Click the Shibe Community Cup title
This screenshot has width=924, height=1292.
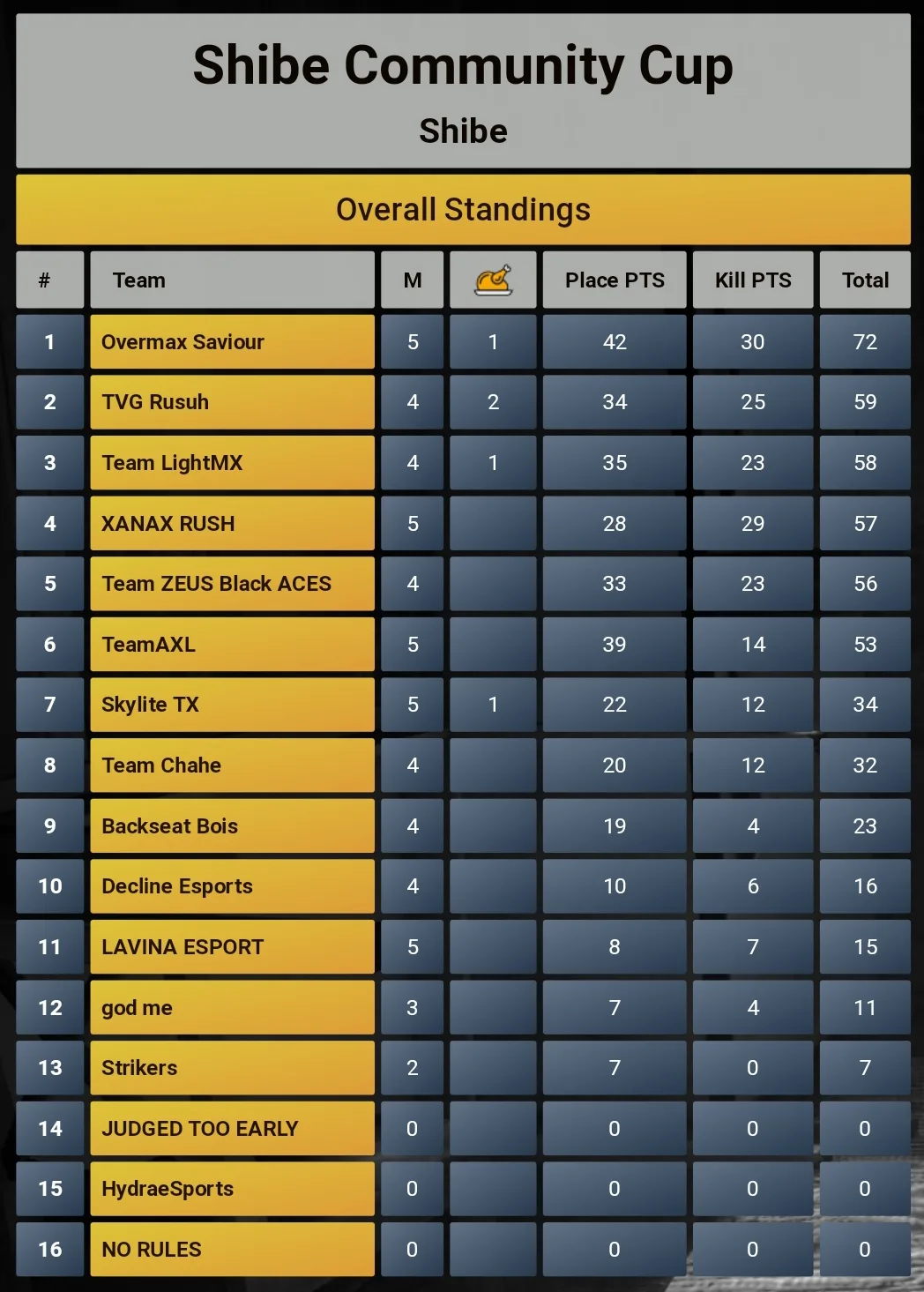[463, 66]
